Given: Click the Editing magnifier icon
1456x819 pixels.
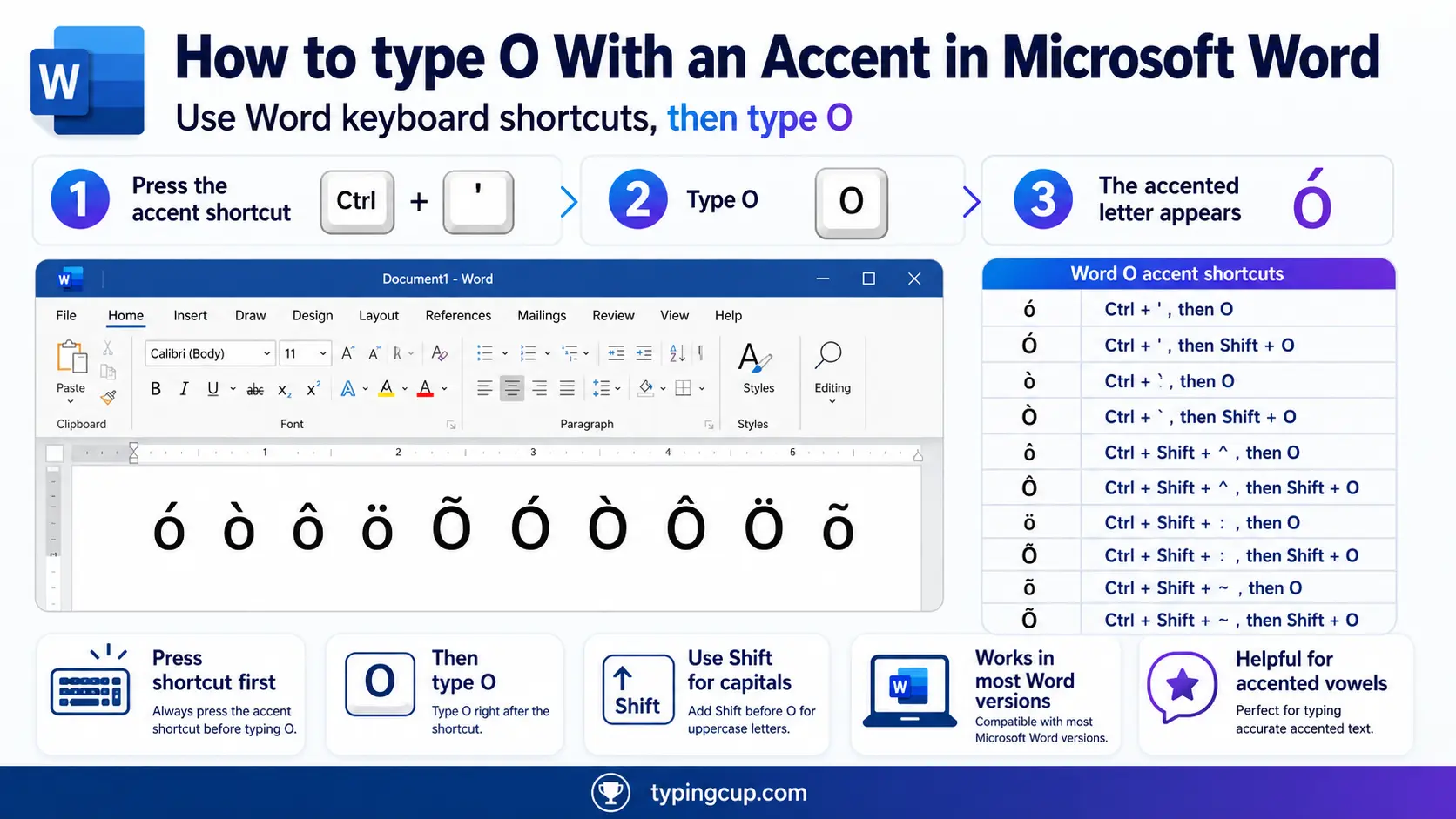Looking at the screenshot, I should tap(828, 354).
